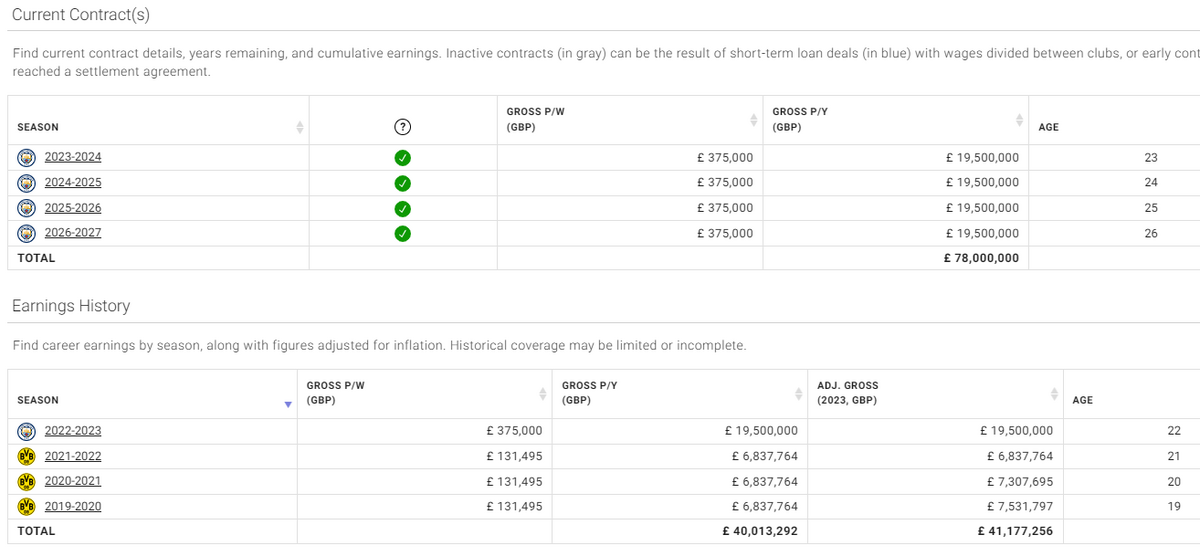The height and width of the screenshot is (556, 1200).
Task: Click age 22 in 2022-2023 row
Action: click(x=1174, y=431)
